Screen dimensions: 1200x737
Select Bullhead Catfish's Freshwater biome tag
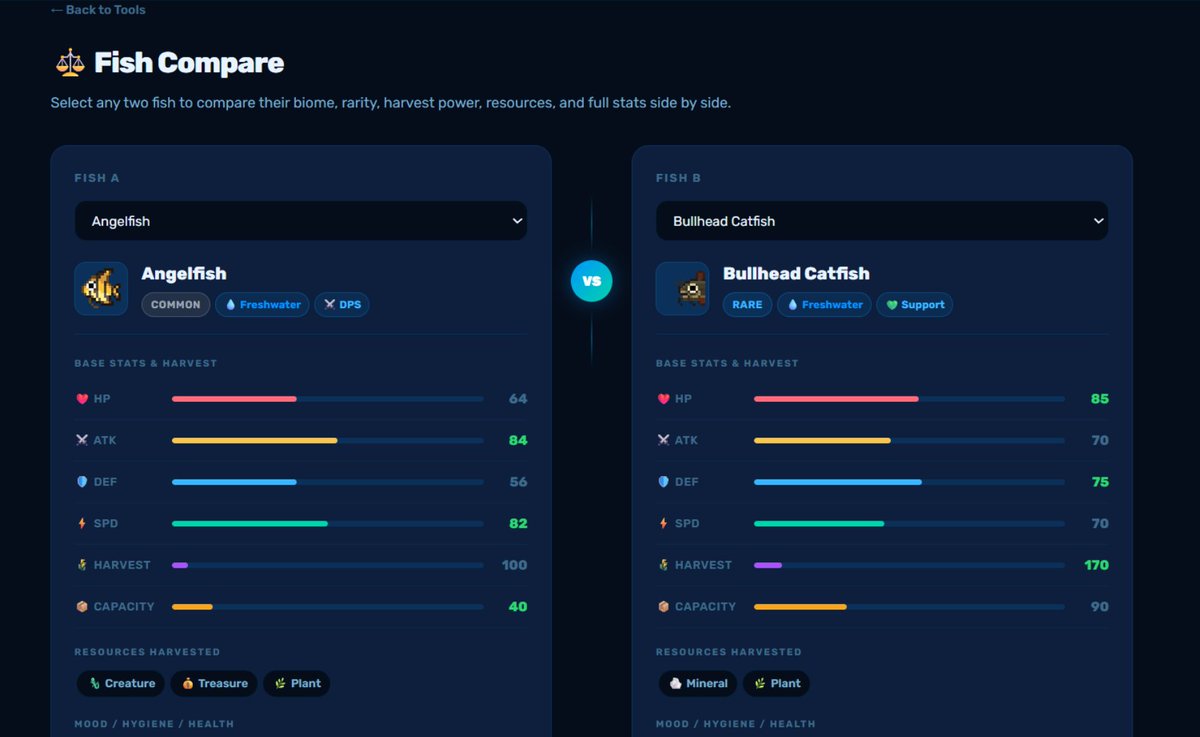(824, 305)
